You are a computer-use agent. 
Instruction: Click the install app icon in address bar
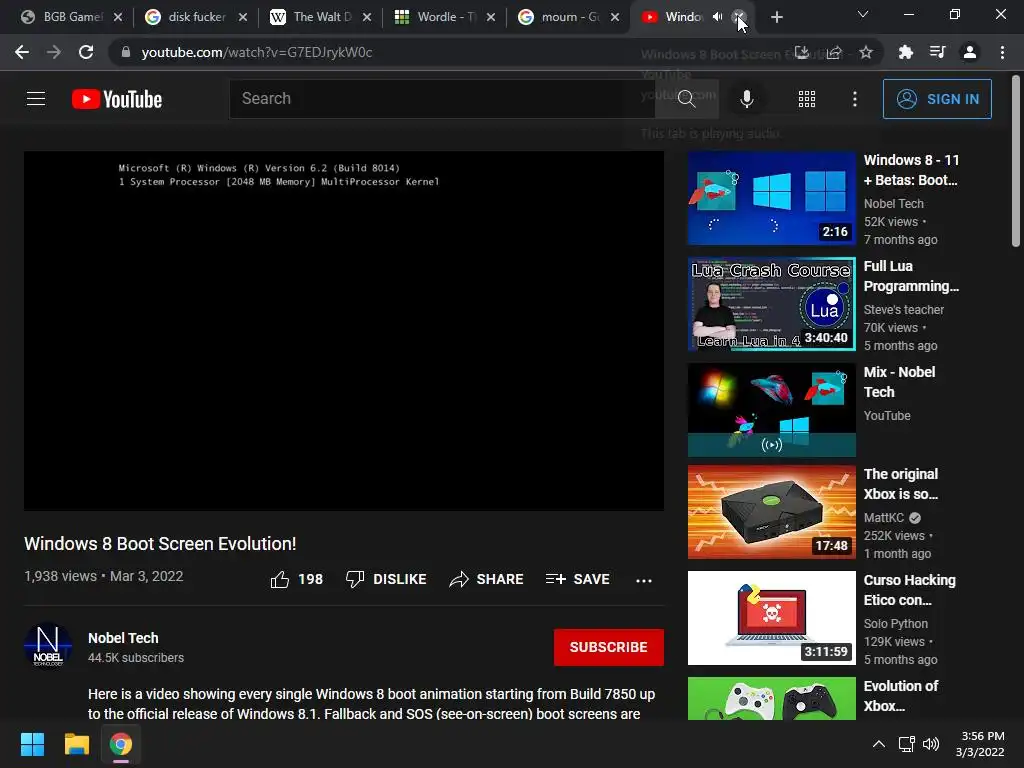coord(802,52)
